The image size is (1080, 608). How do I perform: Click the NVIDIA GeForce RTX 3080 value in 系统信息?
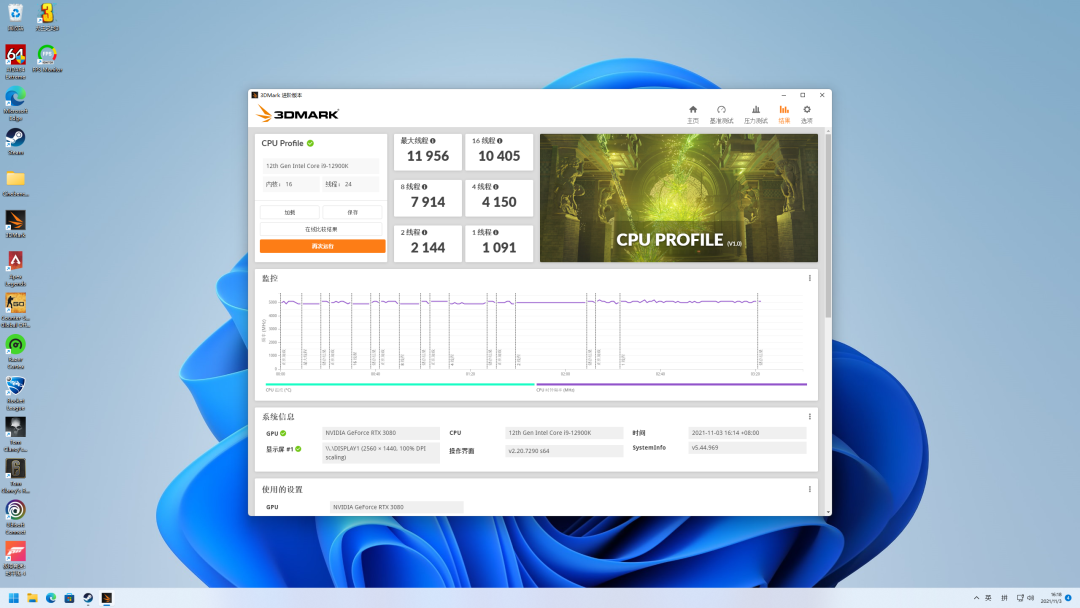pos(381,433)
